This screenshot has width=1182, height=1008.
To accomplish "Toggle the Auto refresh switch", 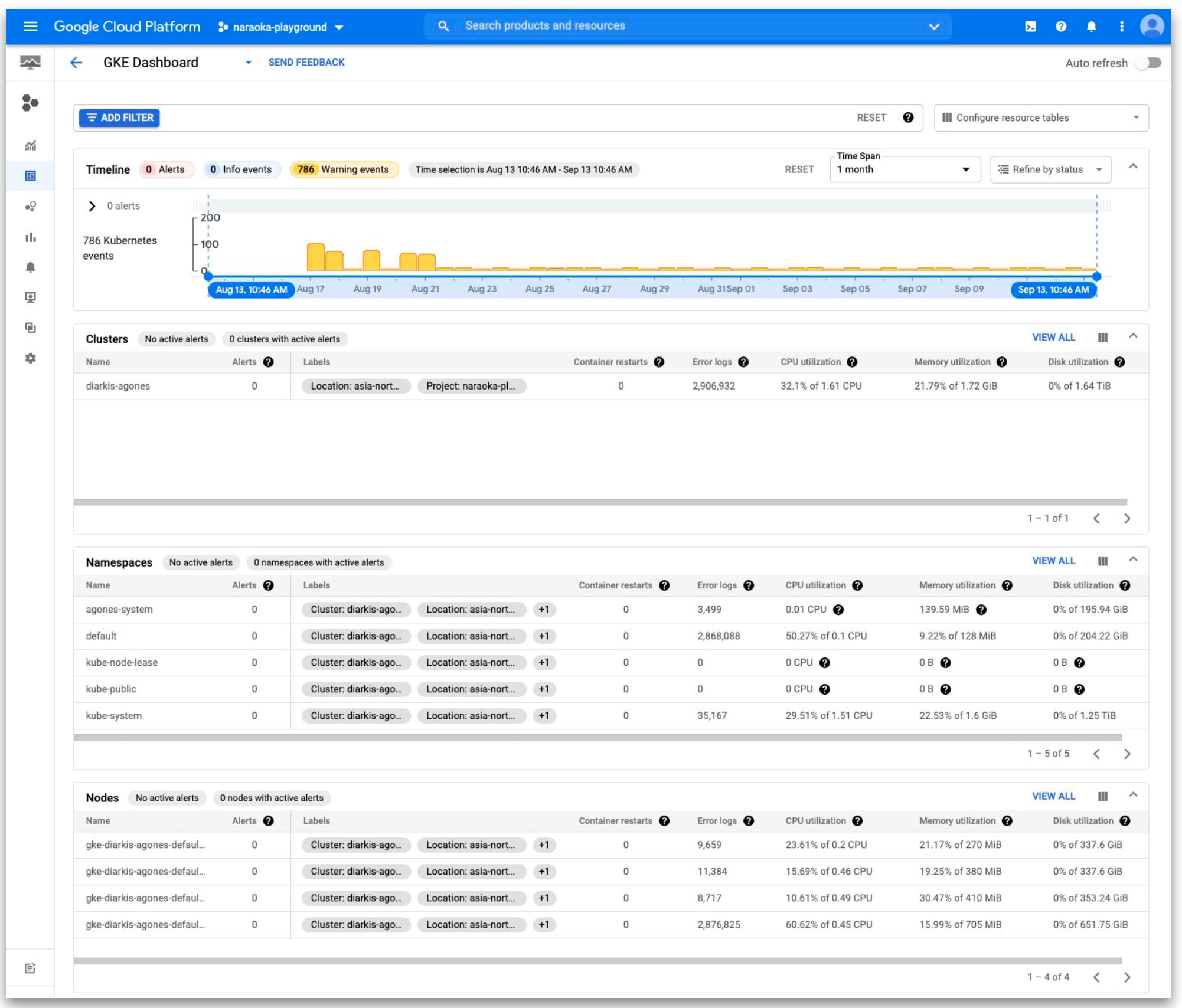I will point(1149,63).
